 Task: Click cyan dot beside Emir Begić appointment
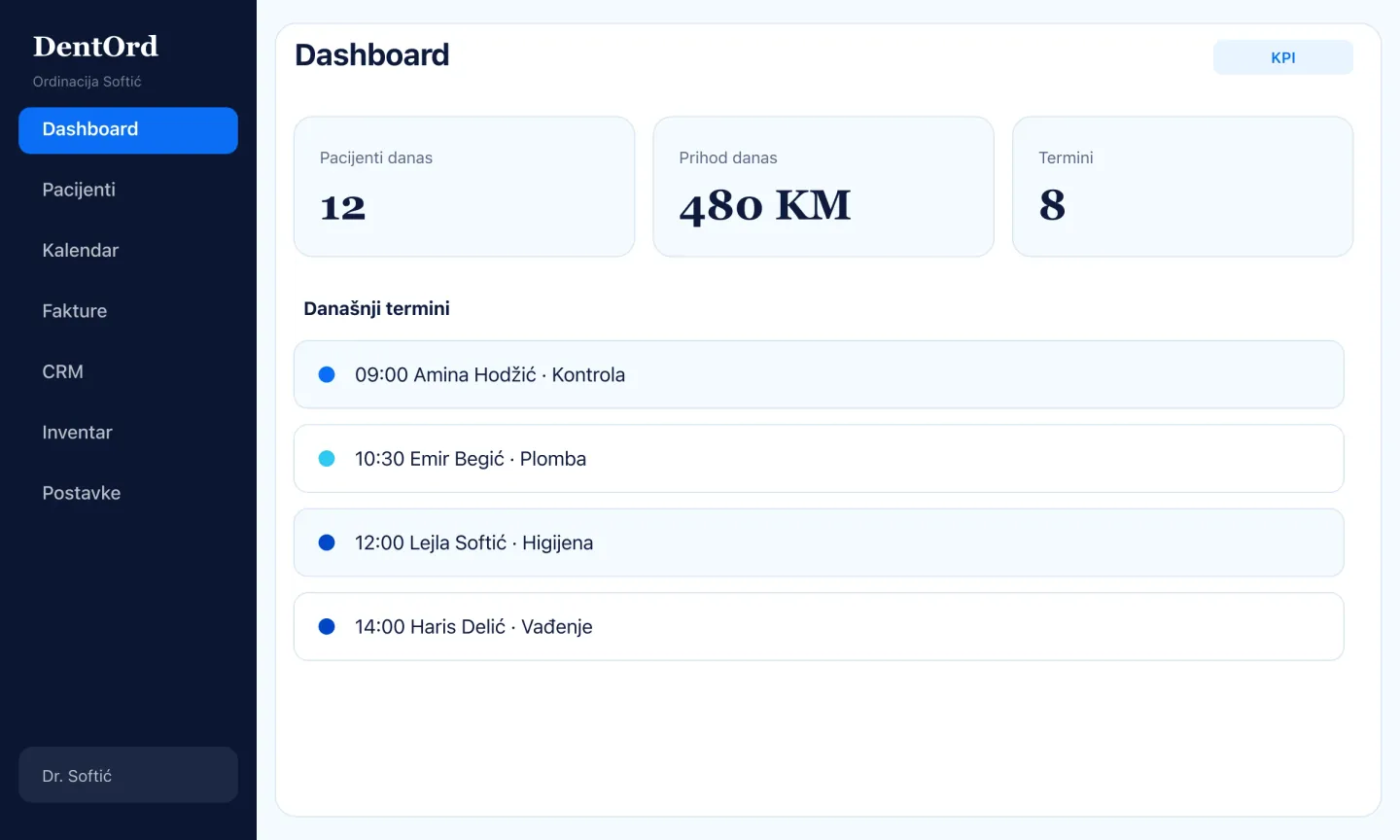pos(327,459)
